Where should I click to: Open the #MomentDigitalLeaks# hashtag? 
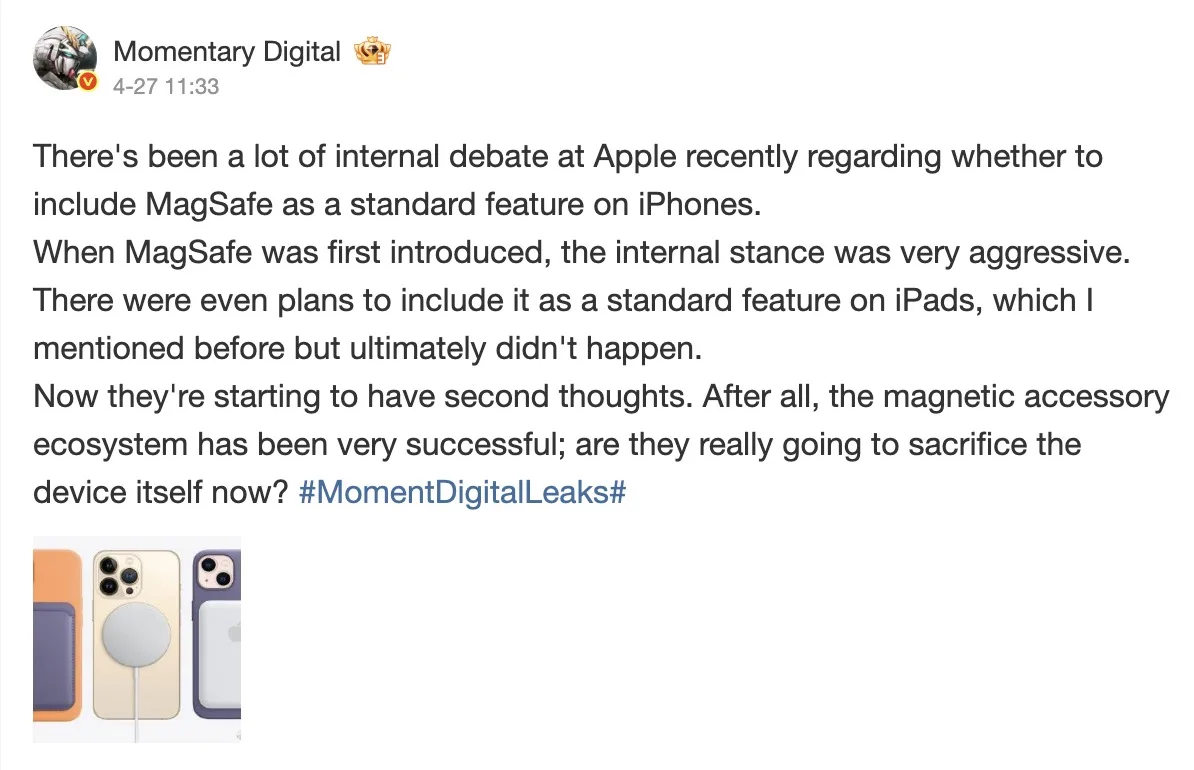pyautogui.click(x=461, y=493)
